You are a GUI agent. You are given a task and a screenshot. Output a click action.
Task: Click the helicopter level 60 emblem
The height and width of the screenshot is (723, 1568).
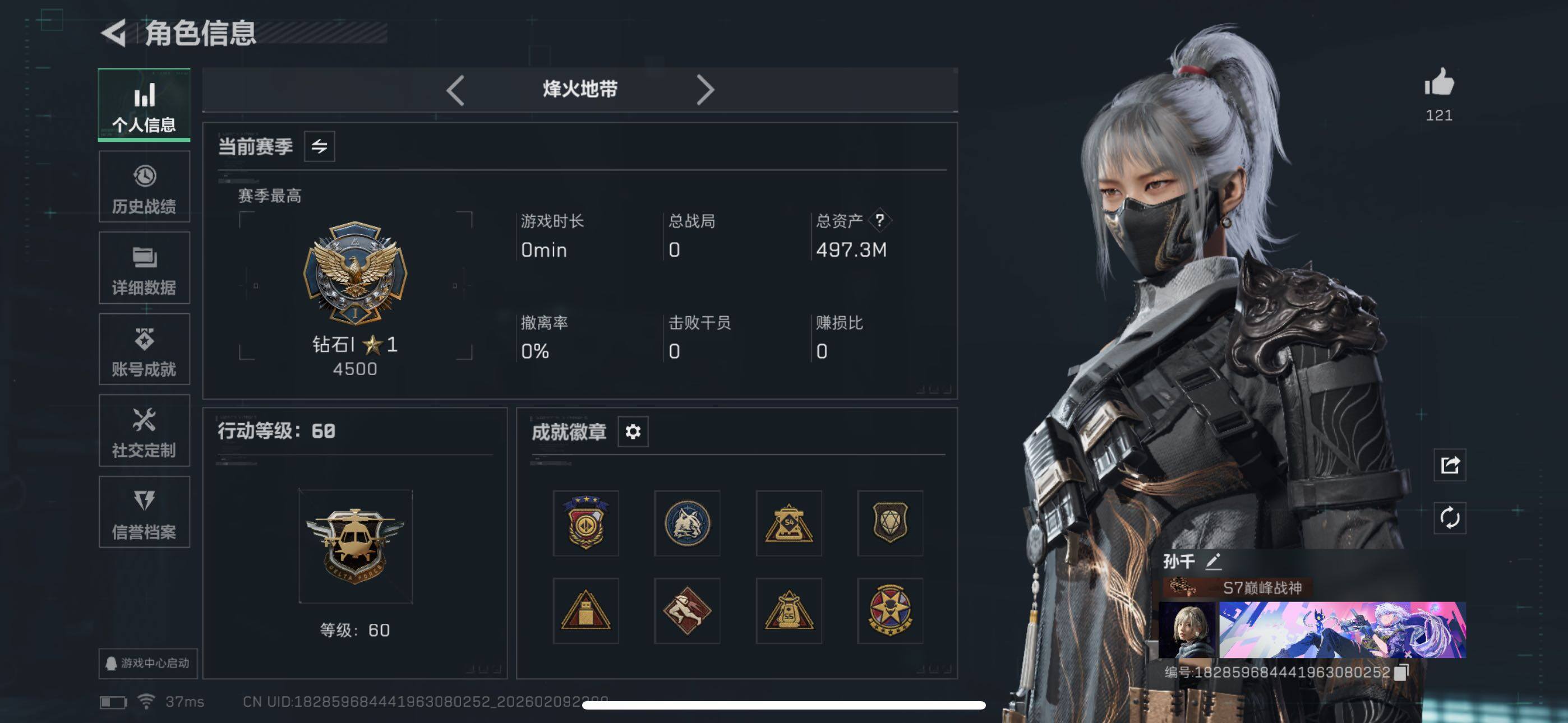[355, 546]
